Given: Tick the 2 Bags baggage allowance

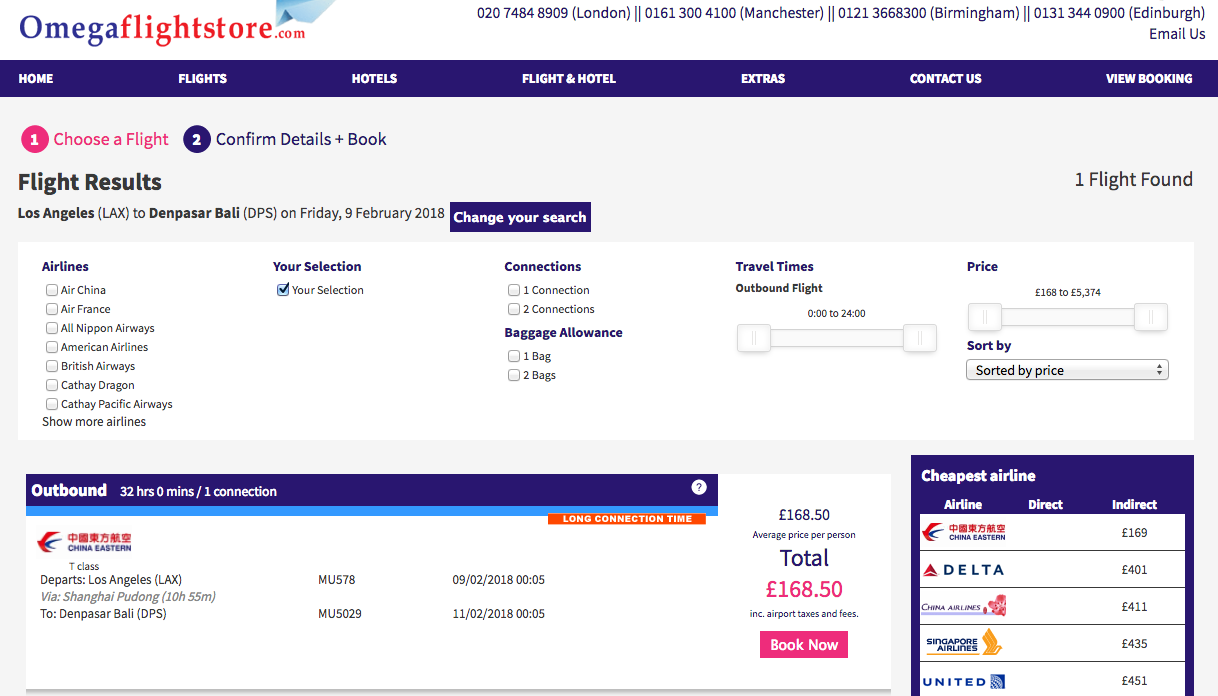Looking at the screenshot, I should point(514,375).
